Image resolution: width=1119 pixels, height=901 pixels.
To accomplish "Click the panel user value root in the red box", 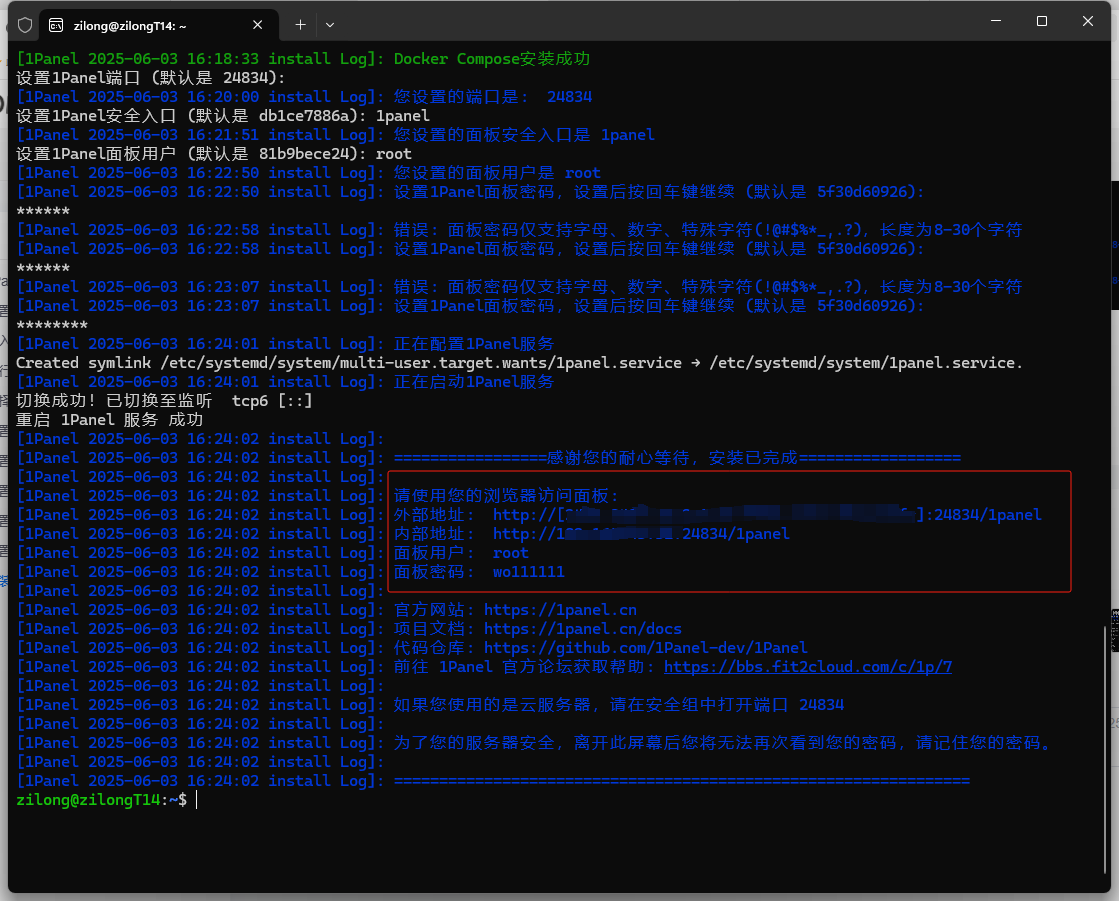I will [510, 553].
